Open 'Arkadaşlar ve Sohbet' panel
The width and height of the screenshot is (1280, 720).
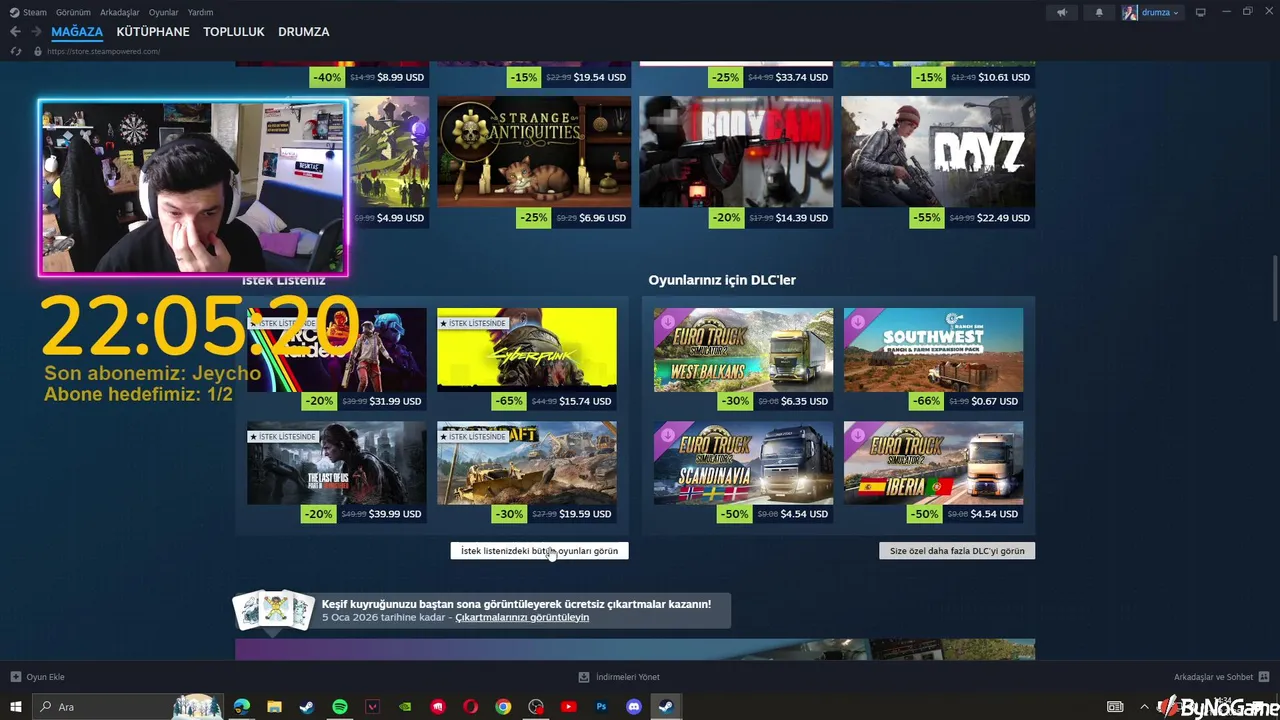coord(1221,677)
